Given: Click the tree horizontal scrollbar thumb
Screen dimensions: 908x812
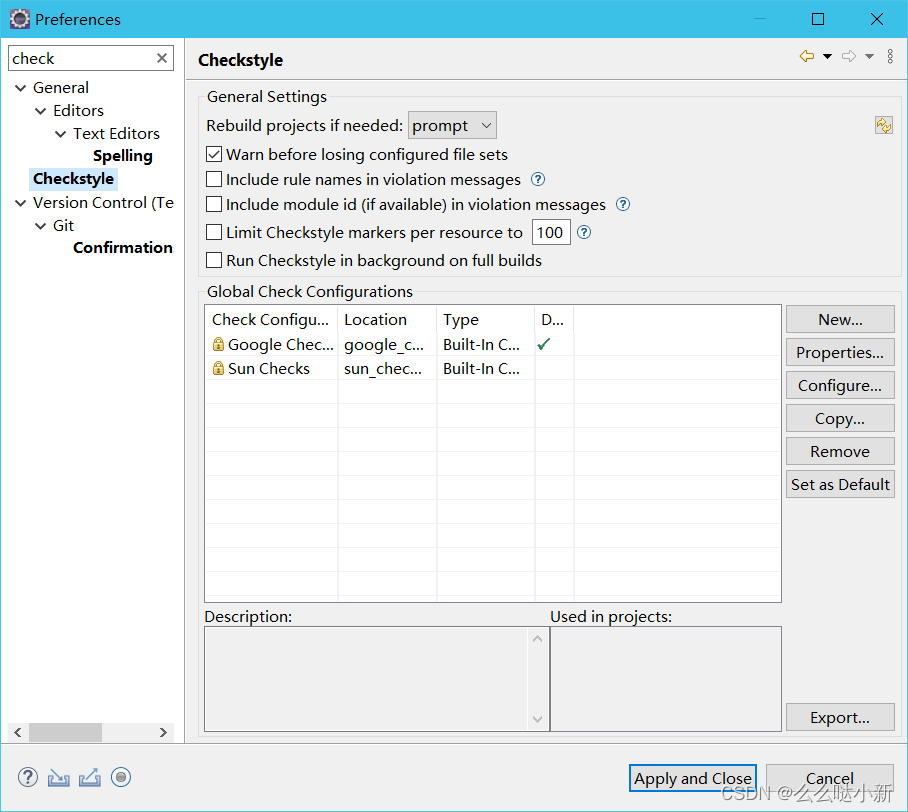Looking at the screenshot, I should point(65,732).
